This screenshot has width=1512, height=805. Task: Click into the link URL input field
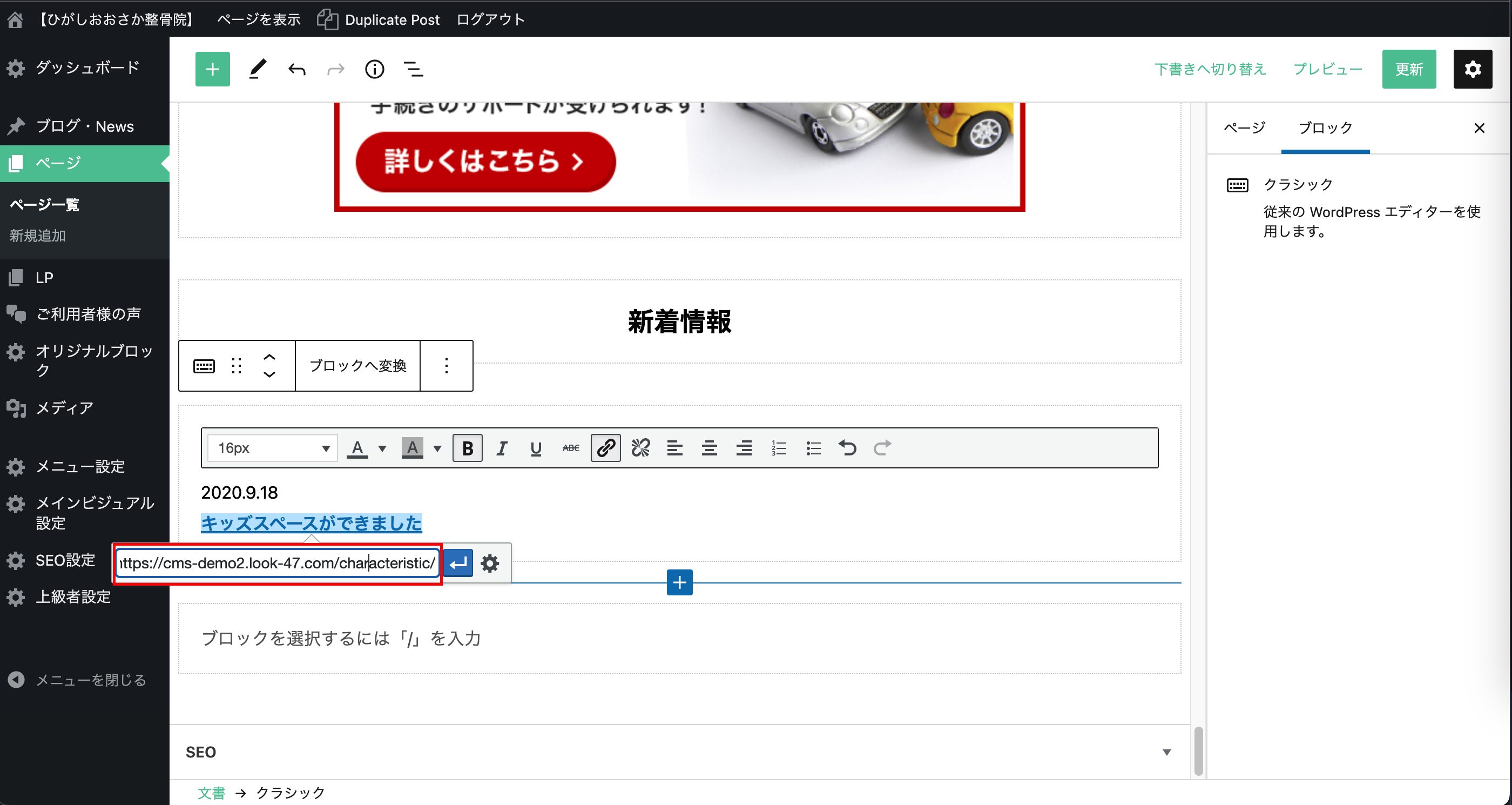(x=276, y=563)
